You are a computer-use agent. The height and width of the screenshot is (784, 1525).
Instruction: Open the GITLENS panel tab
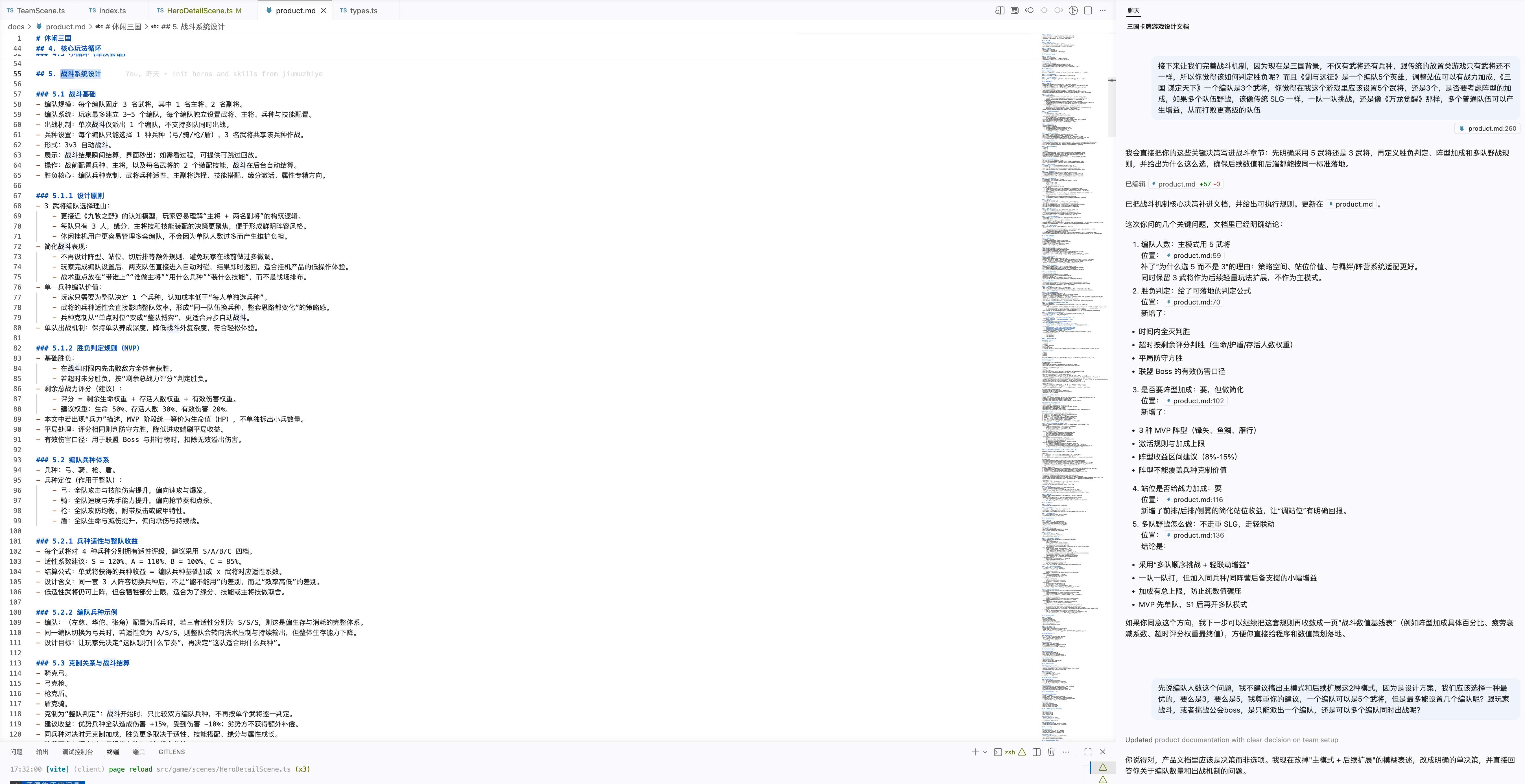tap(172, 752)
